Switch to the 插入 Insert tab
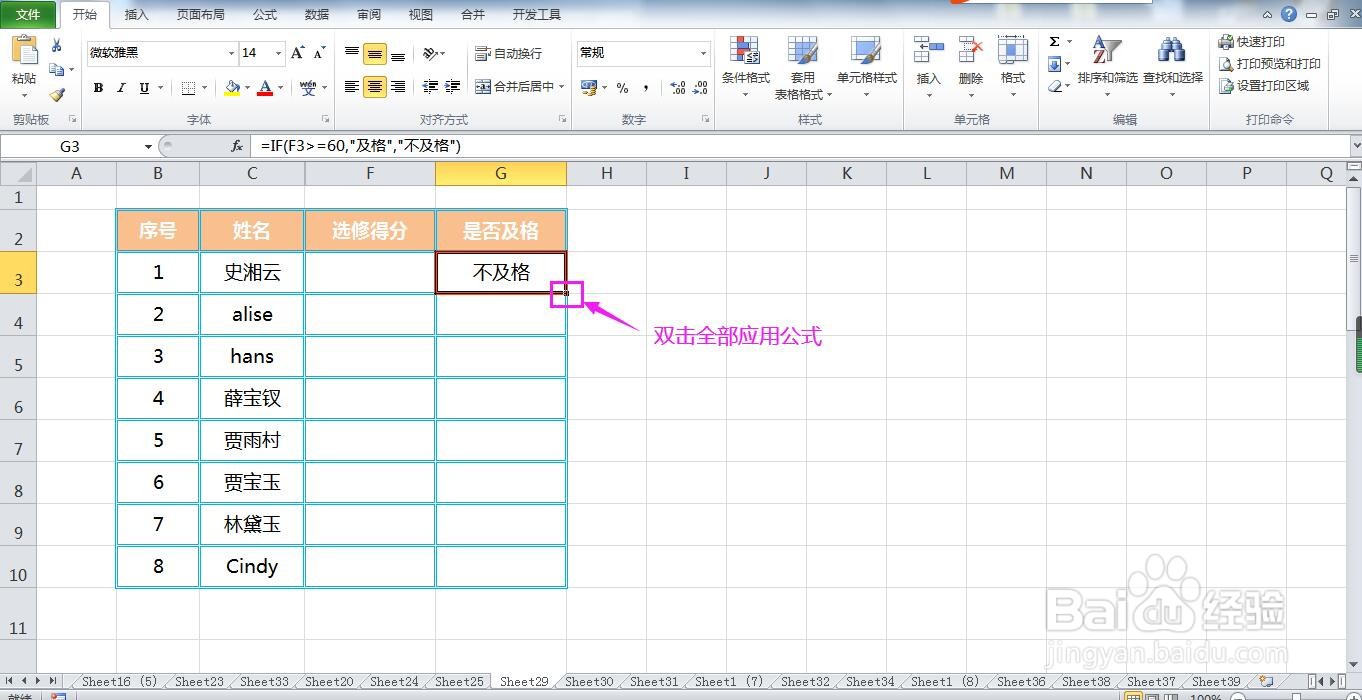The height and width of the screenshot is (700, 1362). point(136,15)
